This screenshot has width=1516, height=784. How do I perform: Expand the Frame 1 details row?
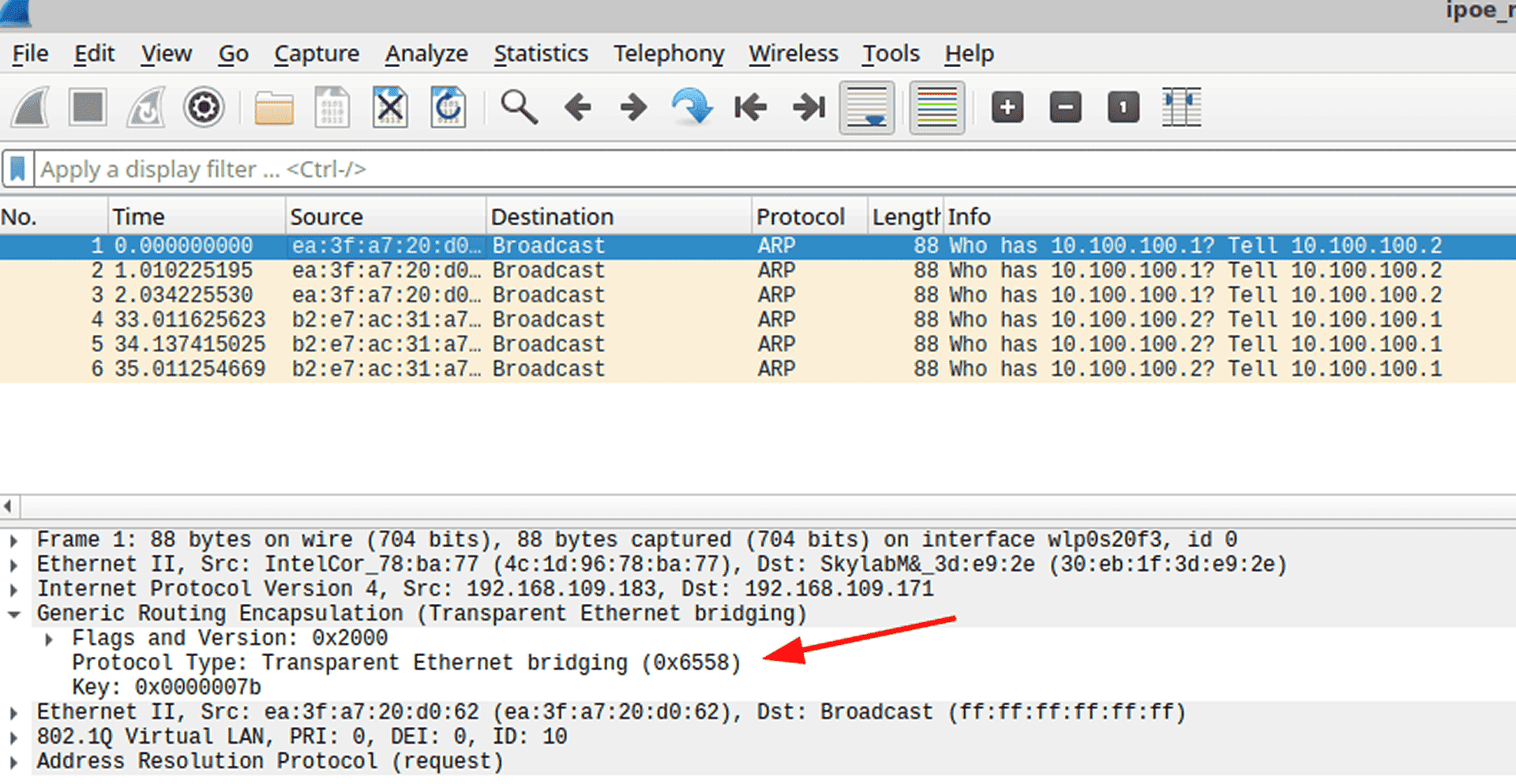[x=13, y=541]
